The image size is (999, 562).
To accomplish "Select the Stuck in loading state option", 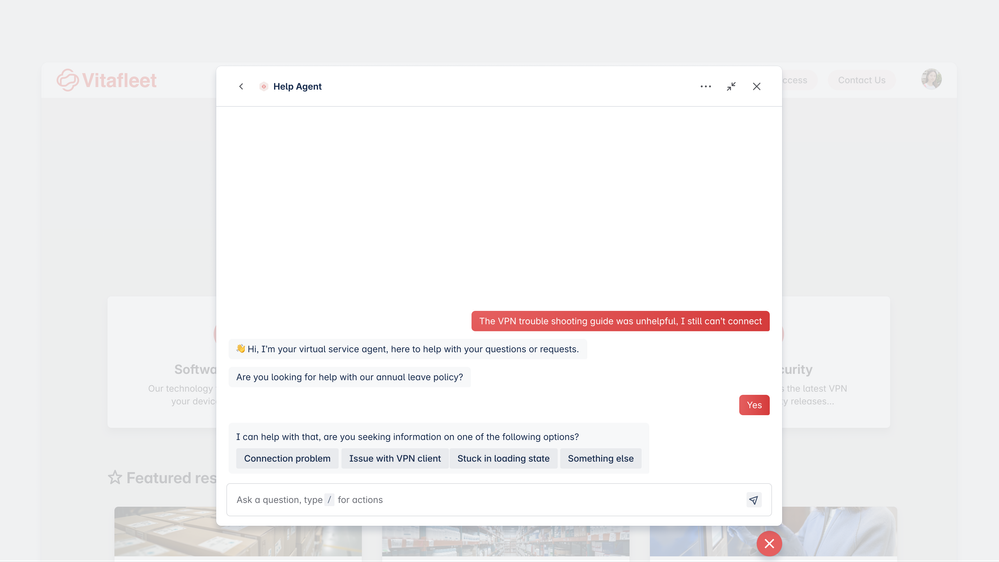I will point(503,459).
